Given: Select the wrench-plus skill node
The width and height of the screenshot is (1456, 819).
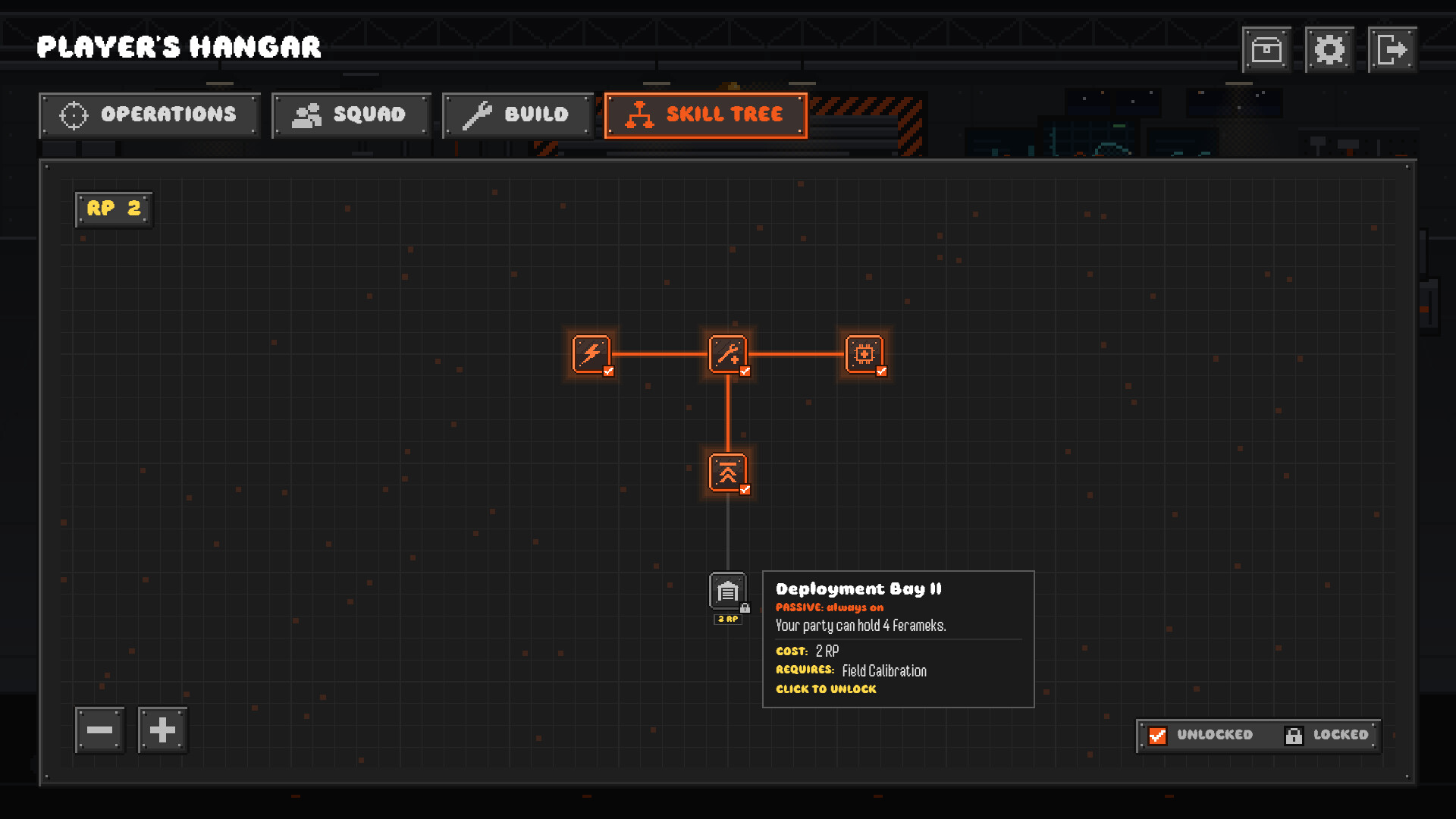Looking at the screenshot, I should (x=728, y=354).
